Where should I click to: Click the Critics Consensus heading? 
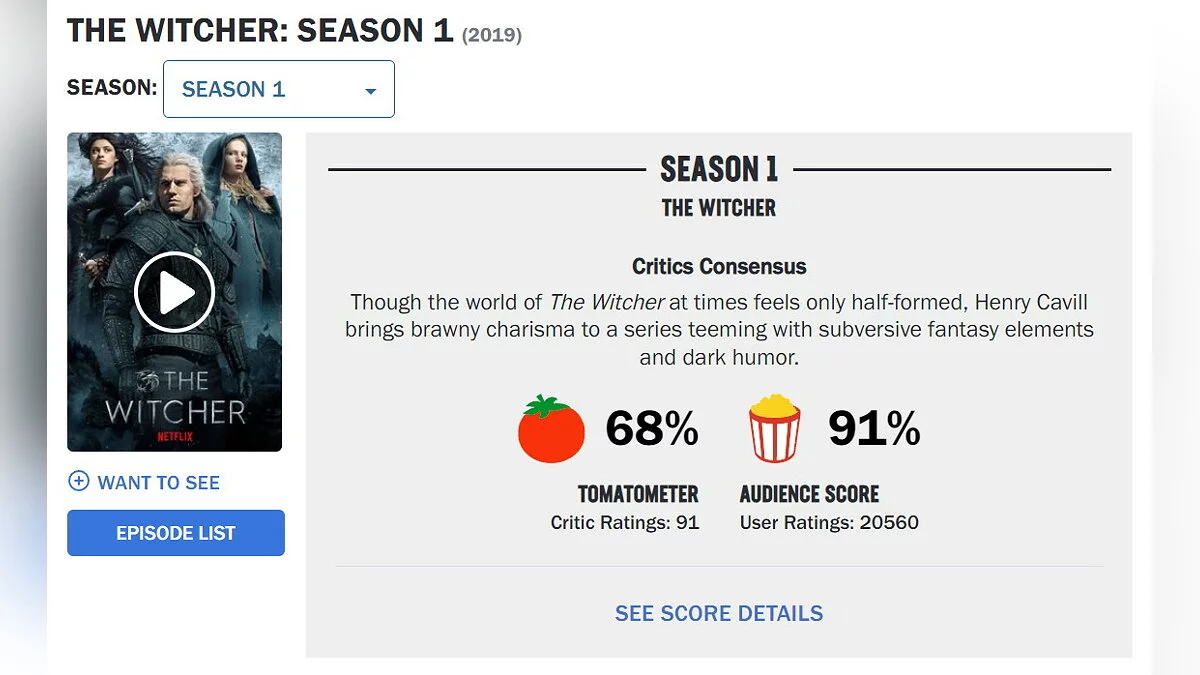click(x=719, y=267)
